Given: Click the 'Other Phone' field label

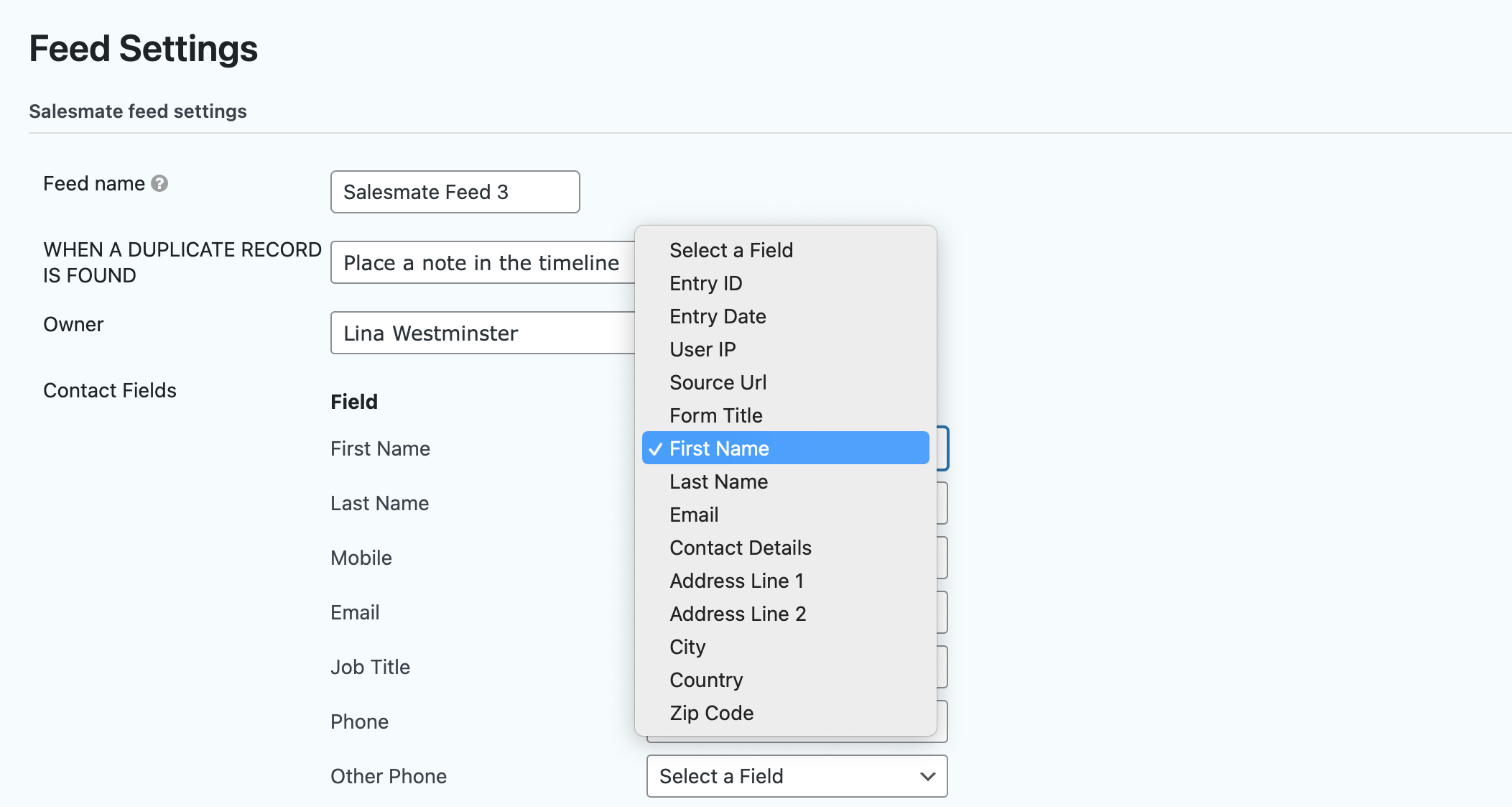Looking at the screenshot, I should (389, 776).
